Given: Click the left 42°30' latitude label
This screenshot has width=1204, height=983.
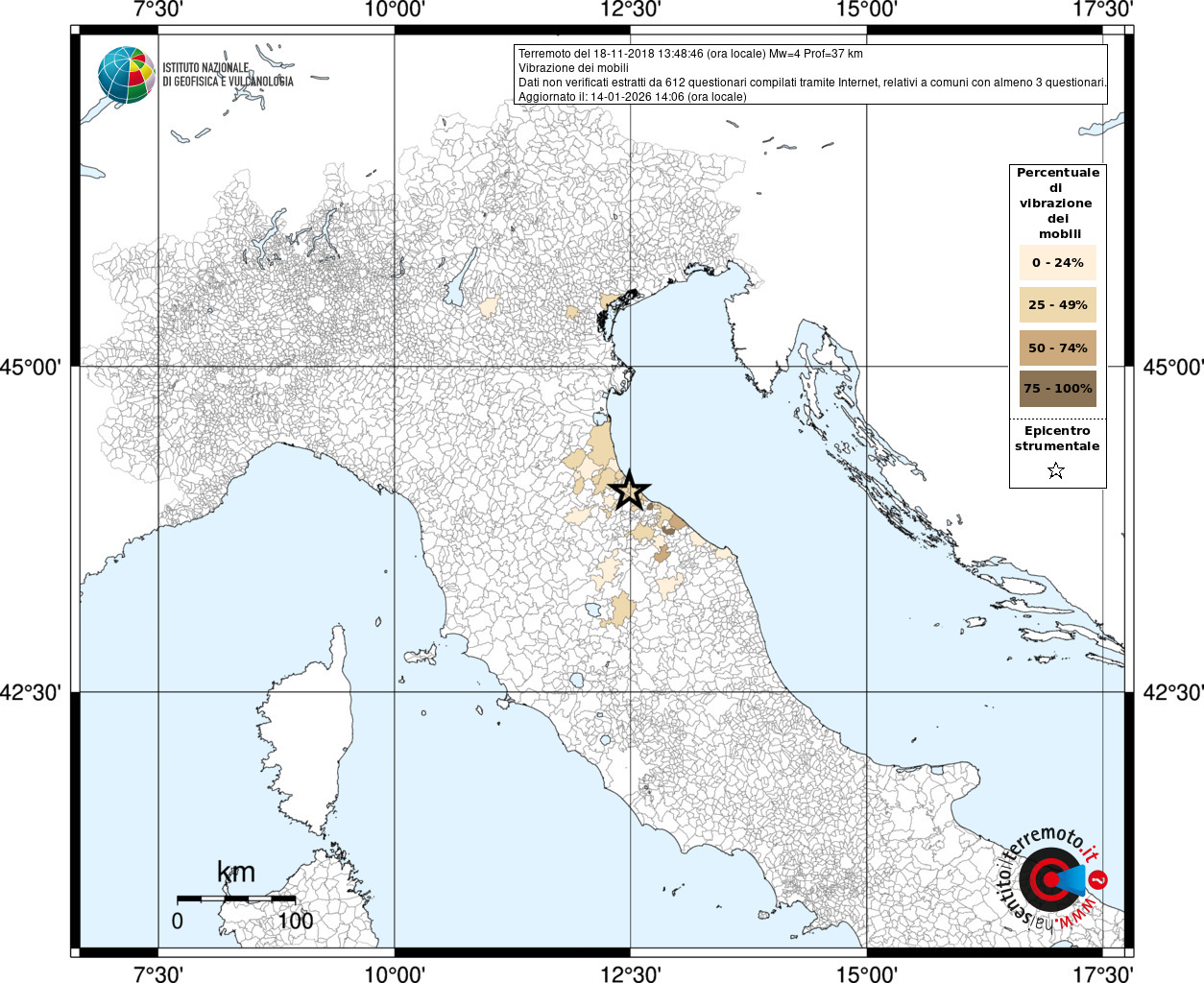Looking at the screenshot, I should coord(31,692).
